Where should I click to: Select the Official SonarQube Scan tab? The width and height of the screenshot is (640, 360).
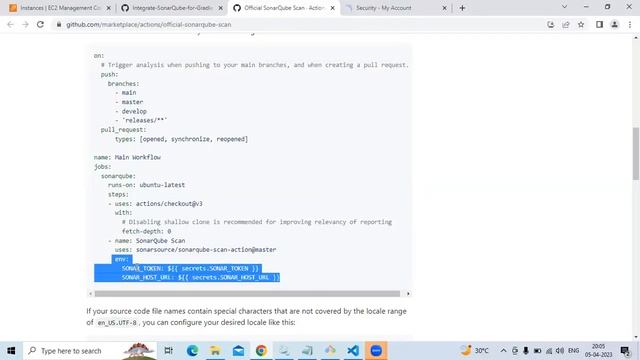(x=284, y=8)
